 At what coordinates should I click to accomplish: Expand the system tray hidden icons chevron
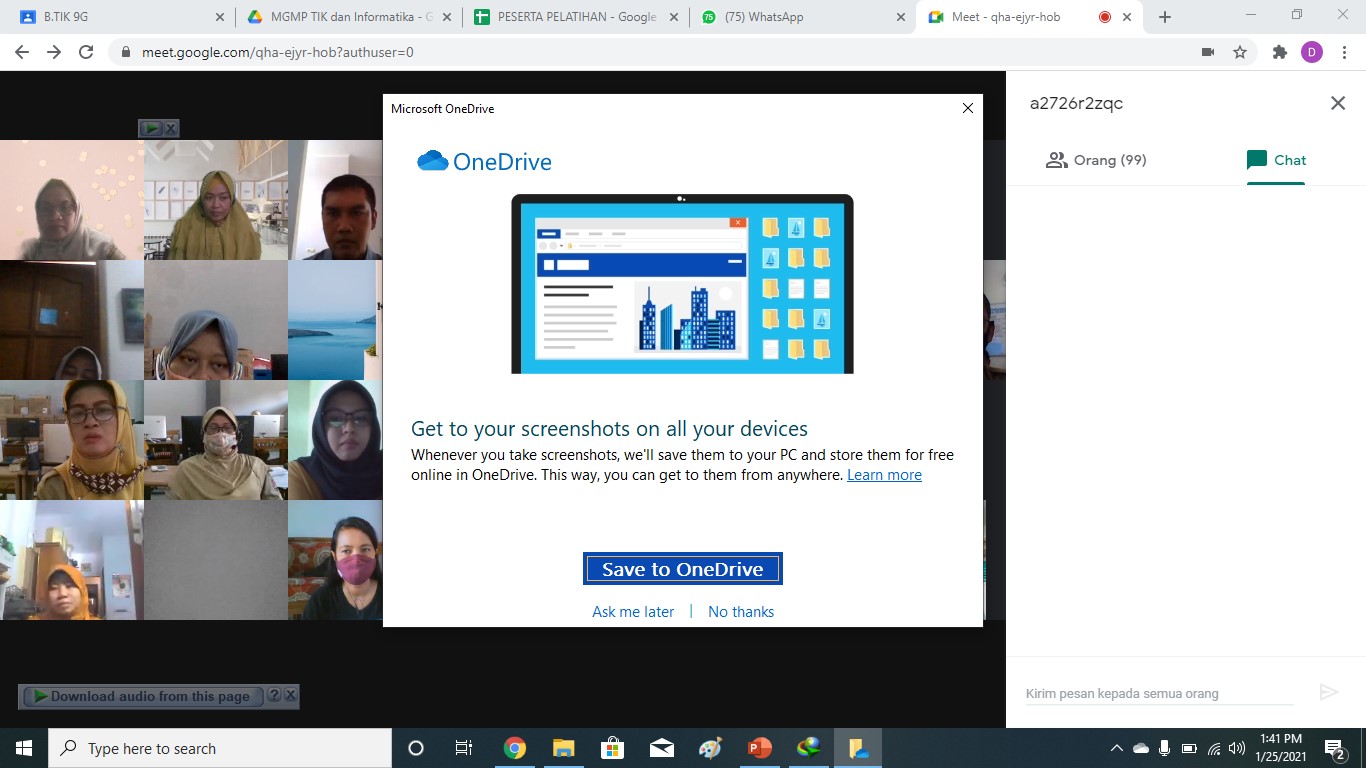[1116, 748]
